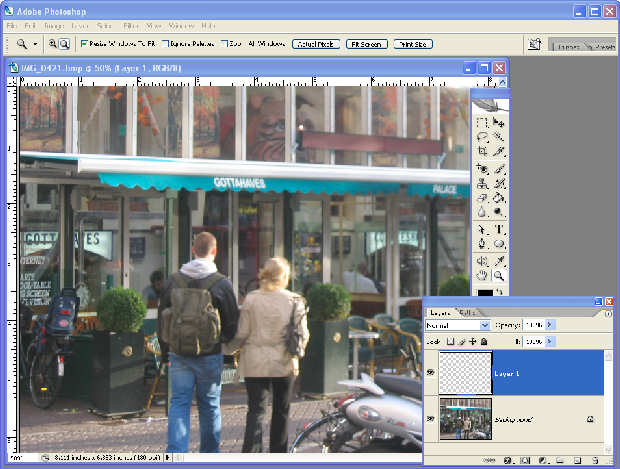This screenshot has width=620, height=469.
Task: Select the Lasso tool
Action: [482, 137]
